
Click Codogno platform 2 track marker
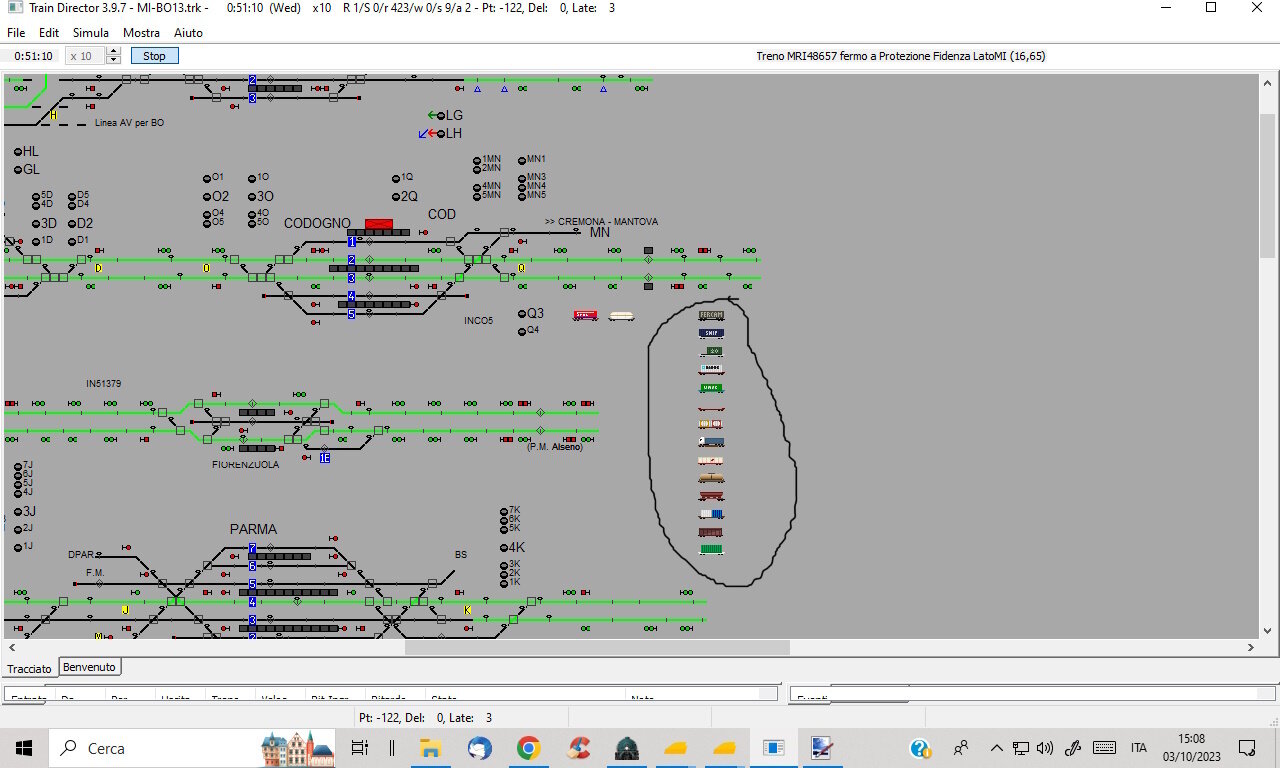pos(352,260)
